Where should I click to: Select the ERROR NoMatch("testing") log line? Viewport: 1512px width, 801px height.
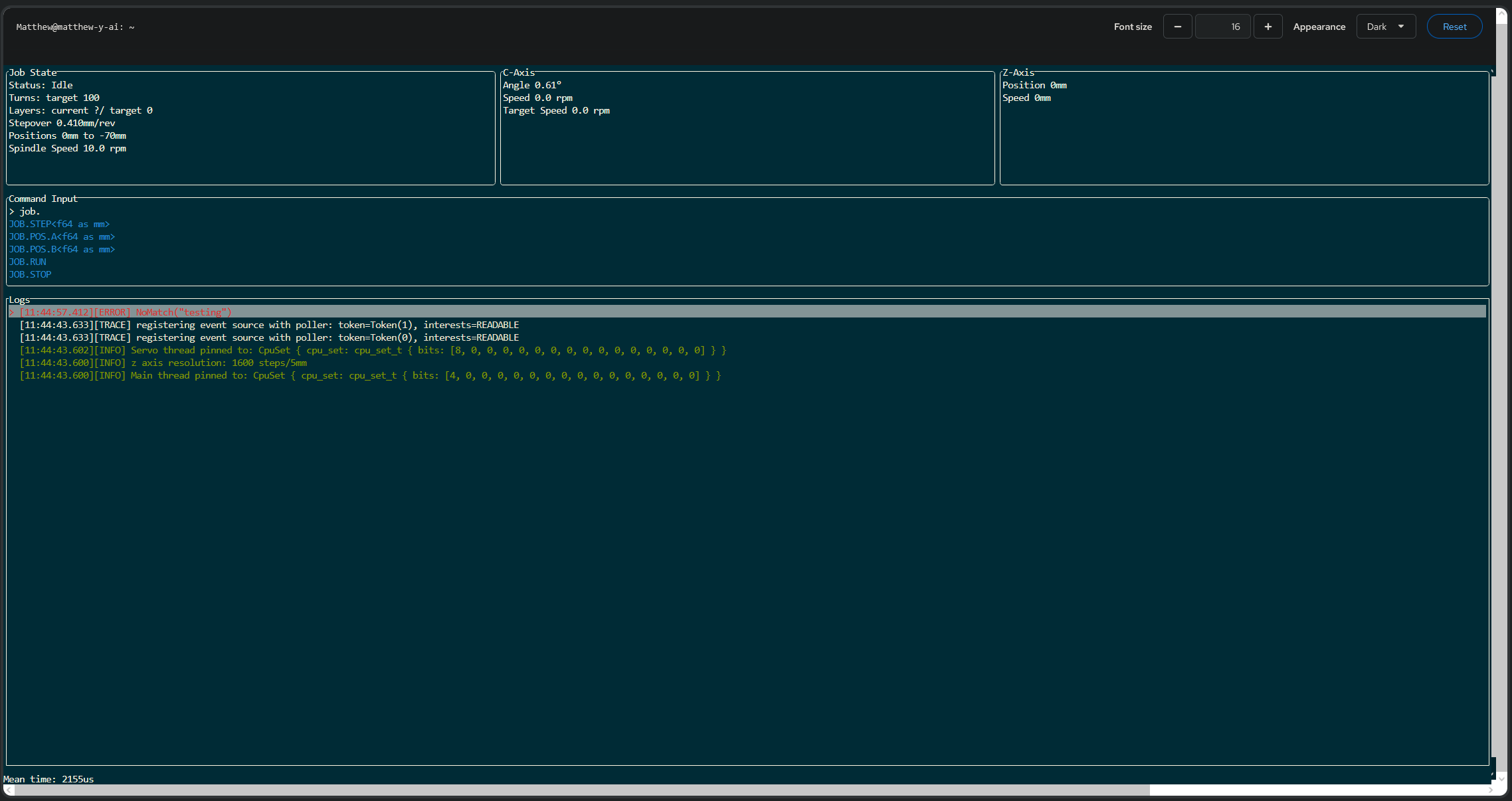click(x=747, y=312)
